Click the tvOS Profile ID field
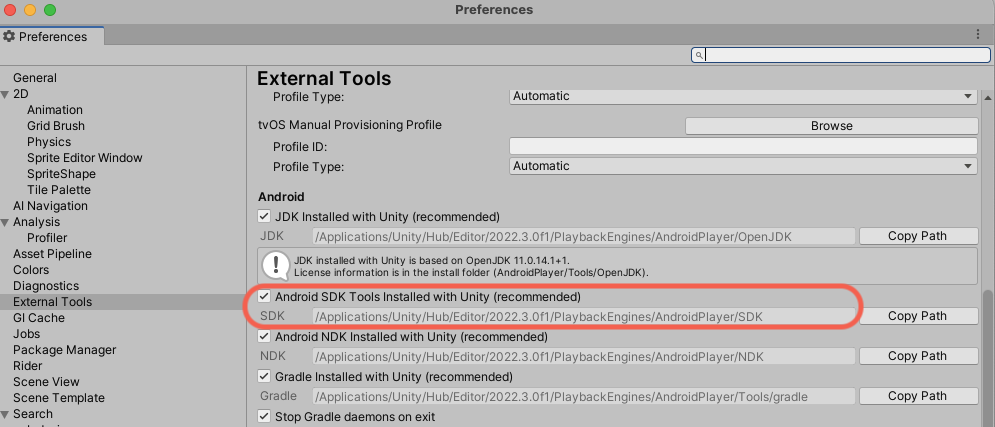Viewport: 995px width, 427px height. point(743,146)
